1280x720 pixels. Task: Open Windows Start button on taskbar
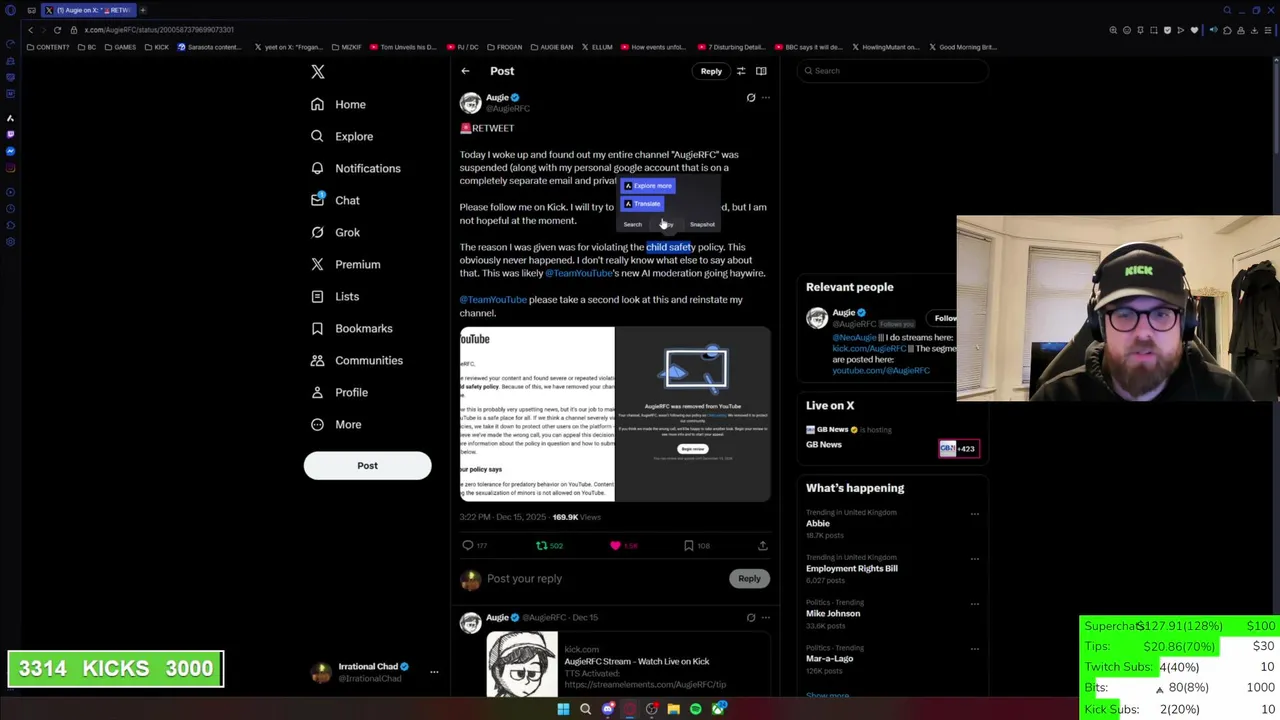click(x=563, y=709)
